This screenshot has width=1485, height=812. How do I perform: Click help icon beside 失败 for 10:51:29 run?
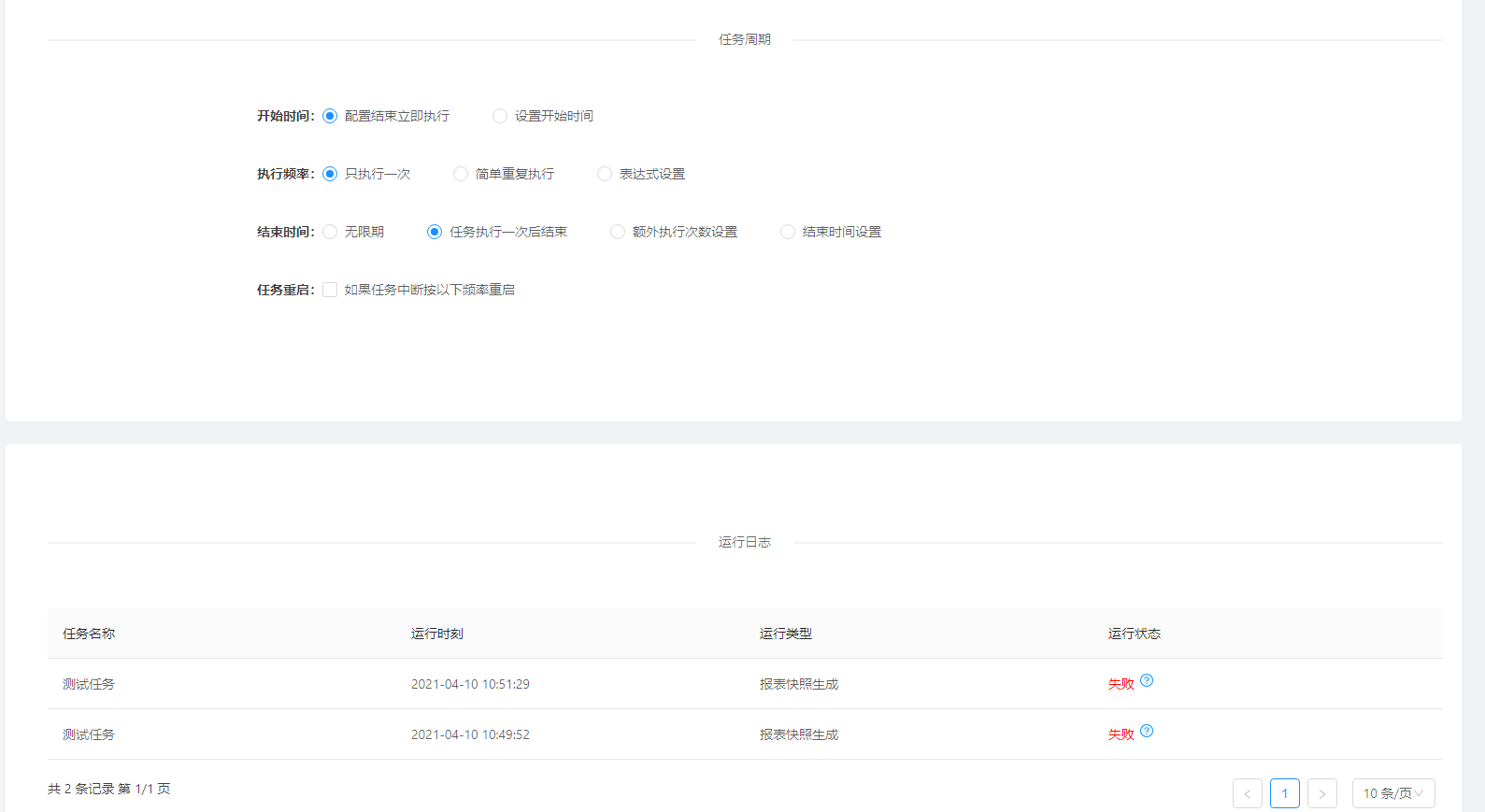pyautogui.click(x=1147, y=680)
